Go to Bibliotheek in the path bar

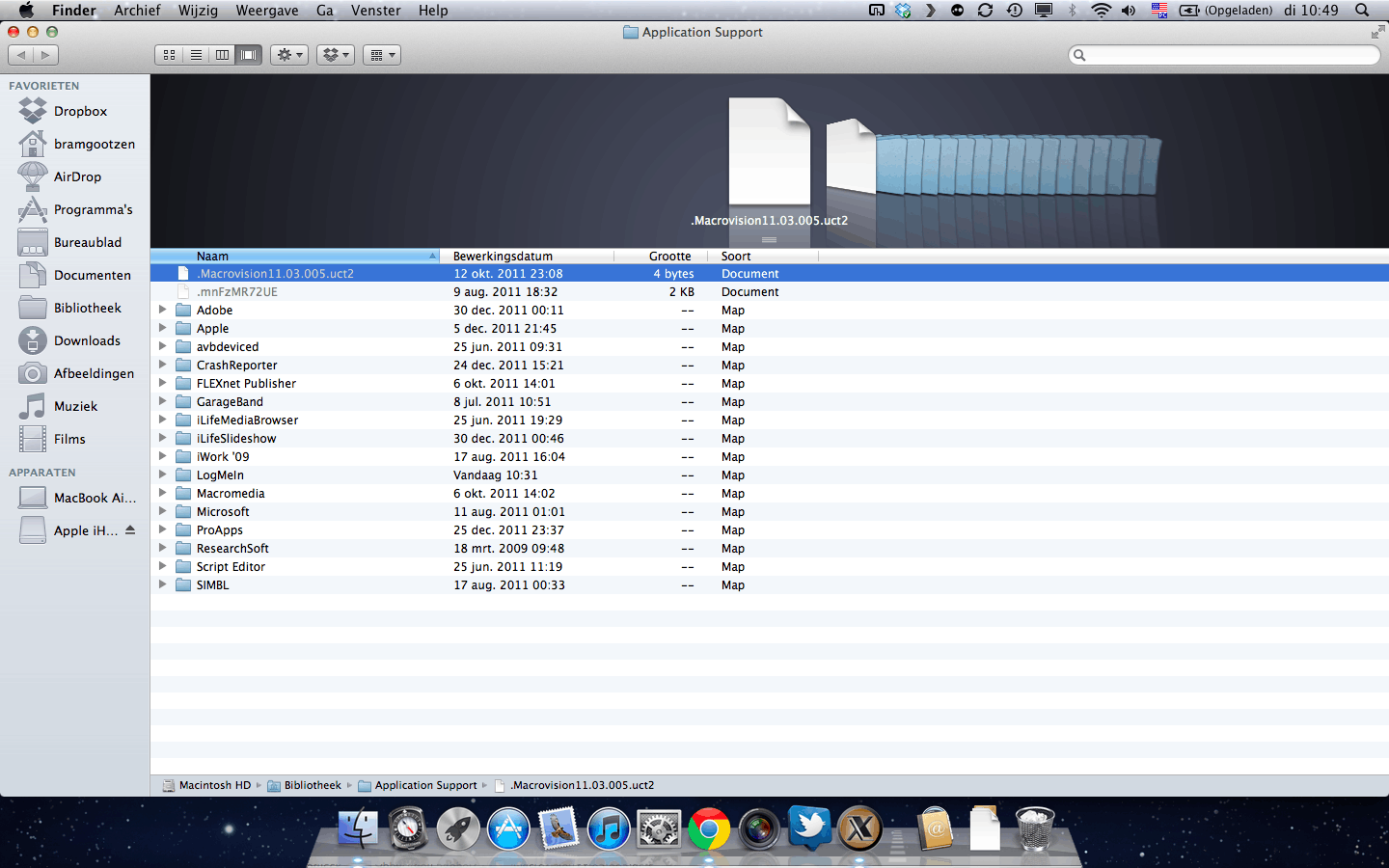click(305, 785)
